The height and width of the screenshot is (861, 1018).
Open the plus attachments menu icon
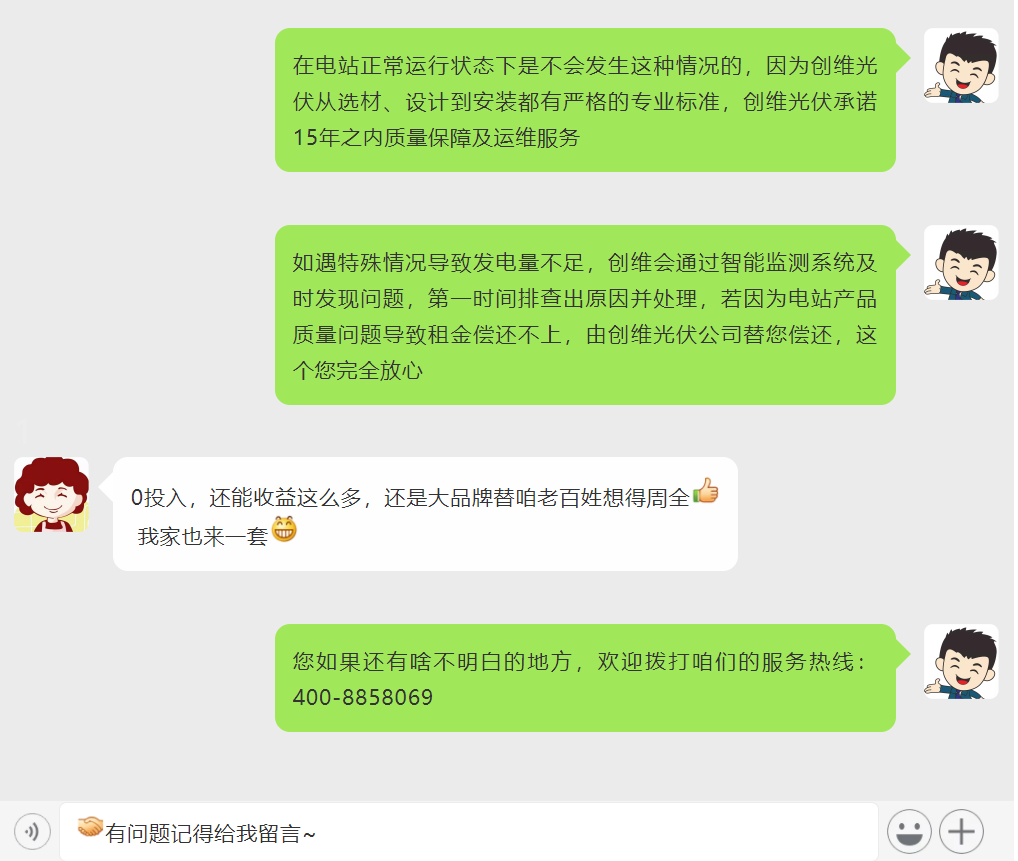(962, 831)
